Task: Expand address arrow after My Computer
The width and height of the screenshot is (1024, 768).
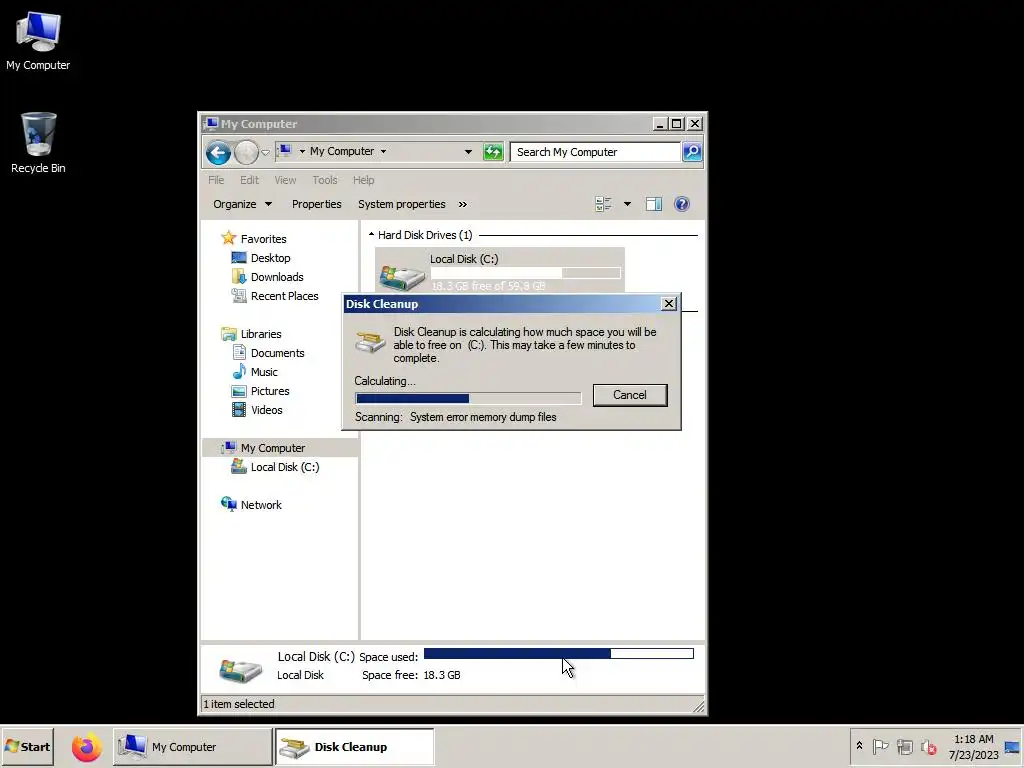Action: [383, 152]
